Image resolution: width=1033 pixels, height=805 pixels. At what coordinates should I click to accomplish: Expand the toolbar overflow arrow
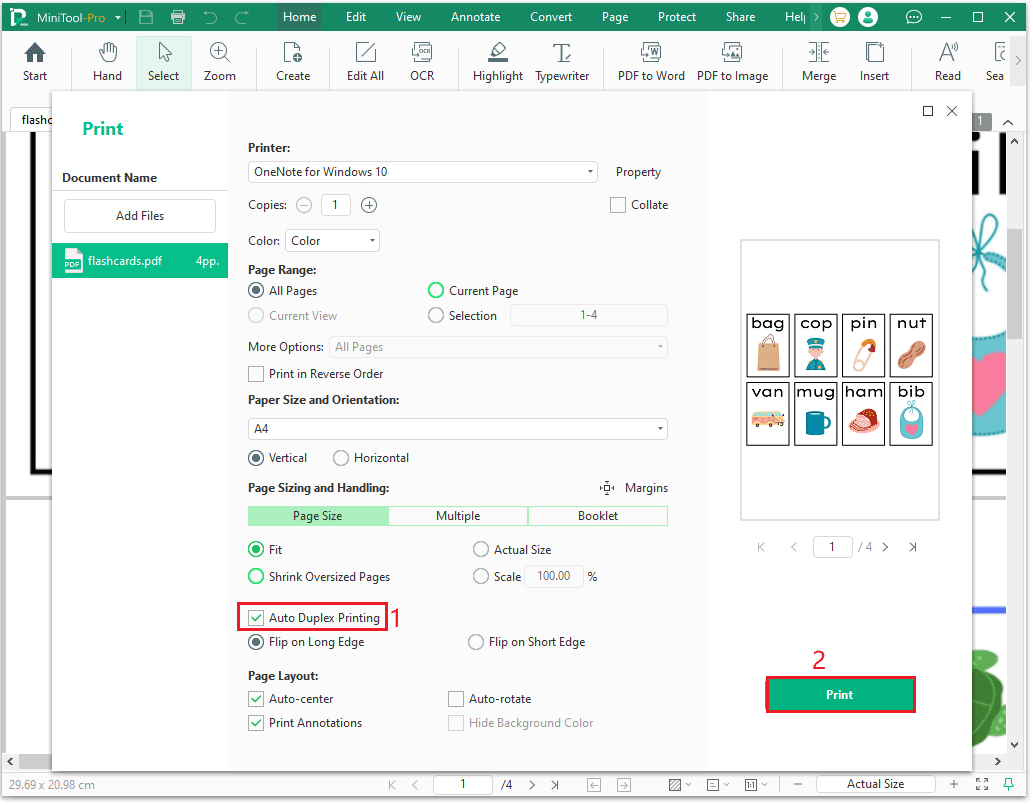coord(1019,61)
